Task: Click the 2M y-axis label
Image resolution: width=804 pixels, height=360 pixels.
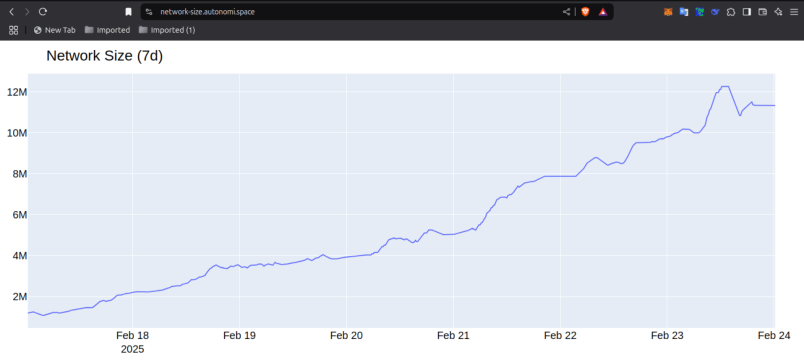Action: [19, 297]
